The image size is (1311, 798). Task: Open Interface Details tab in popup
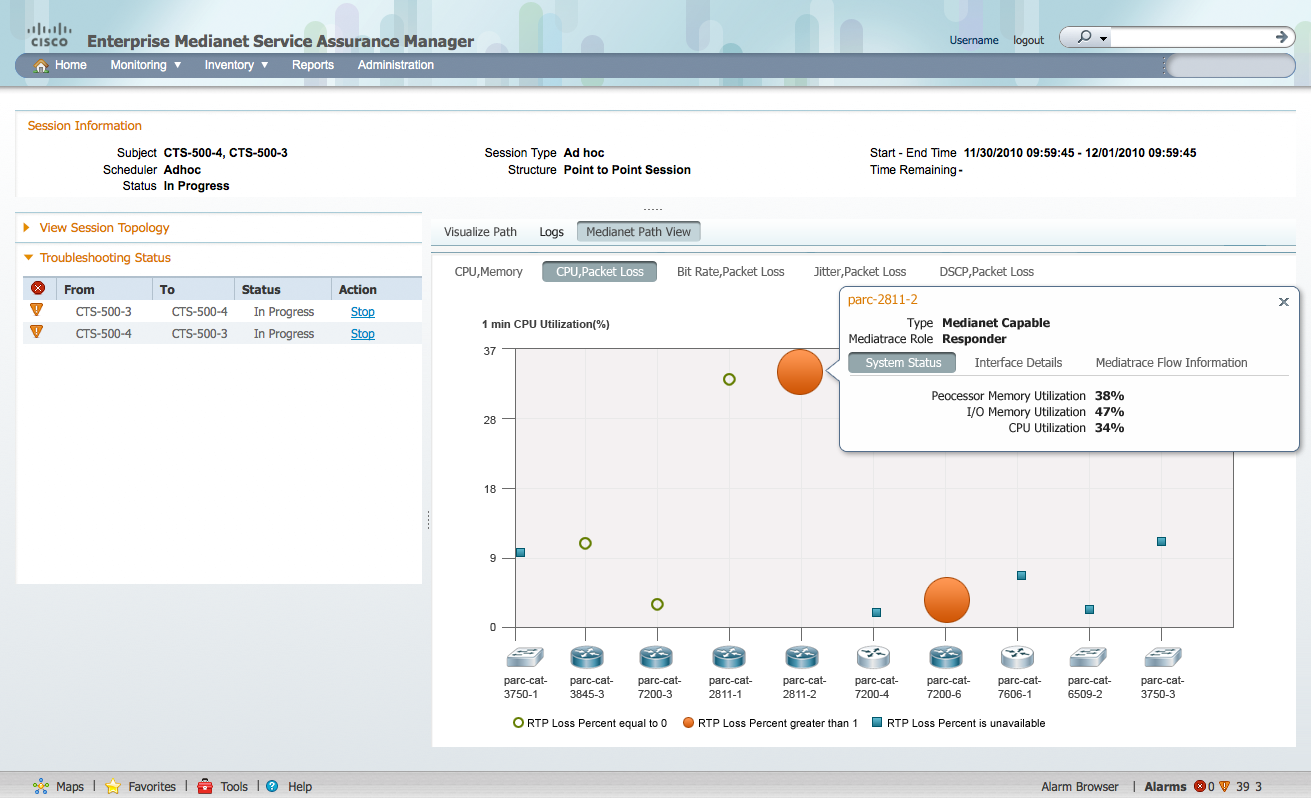pyautogui.click(x=1018, y=363)
